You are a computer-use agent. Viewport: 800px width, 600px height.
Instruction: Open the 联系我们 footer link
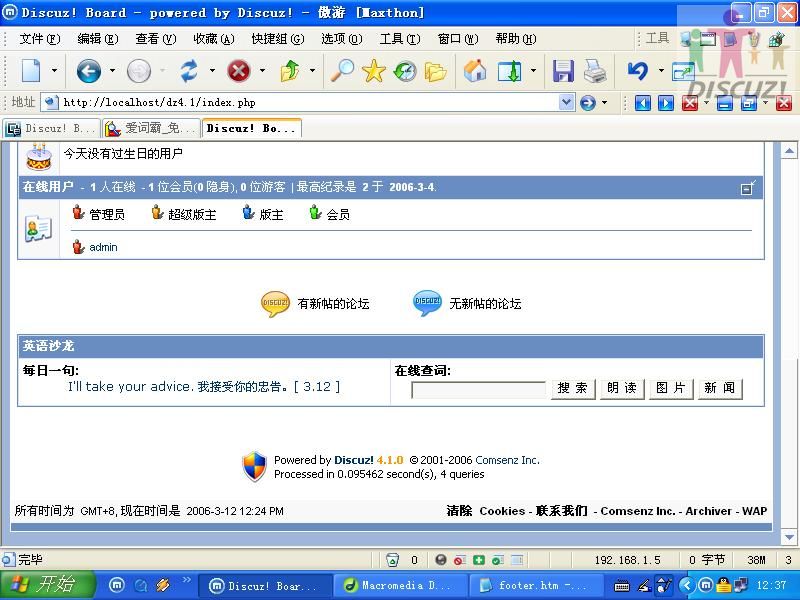[562, 511]
